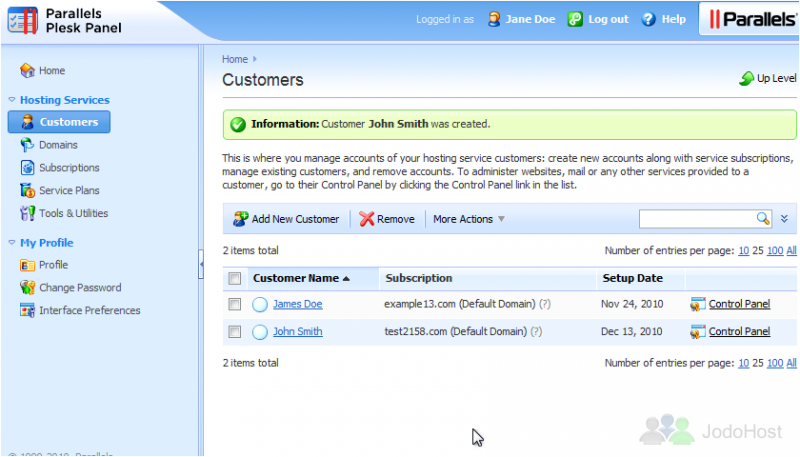Click the Change Password keys icon
This screenshot has height=457, width=800.
27,287
